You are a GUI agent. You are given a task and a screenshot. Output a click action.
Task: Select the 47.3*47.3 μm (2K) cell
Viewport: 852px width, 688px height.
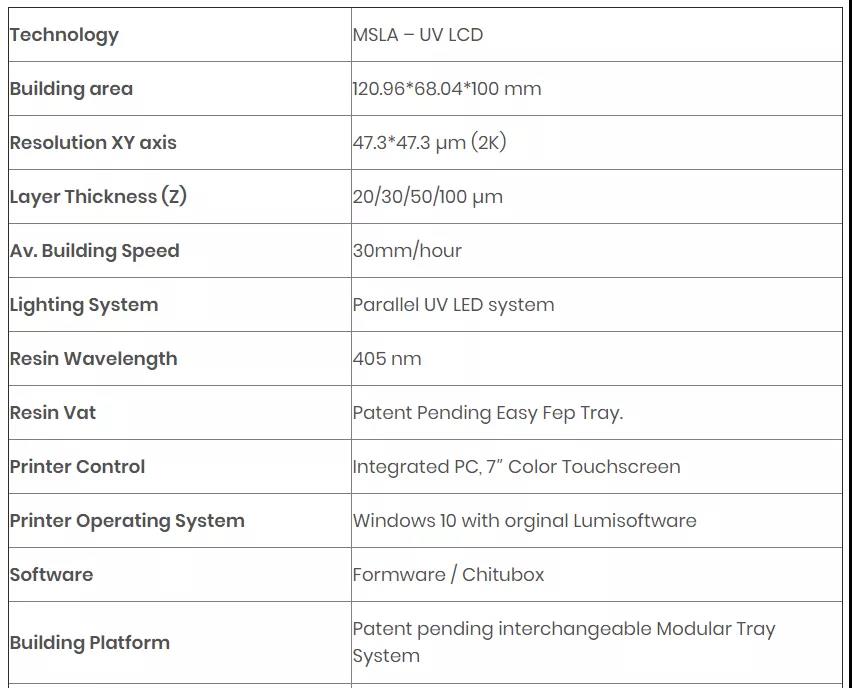click(429, 143)
